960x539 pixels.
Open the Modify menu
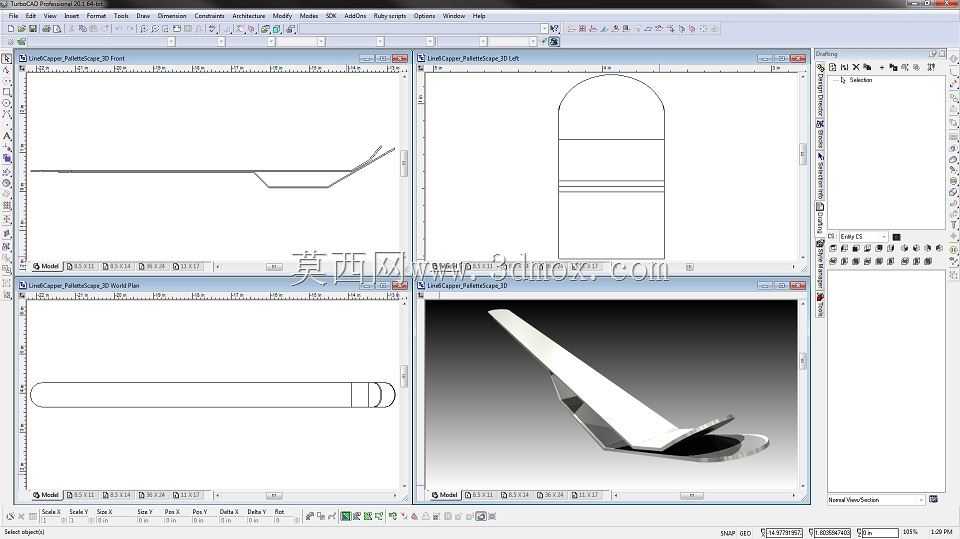(282, 16)
